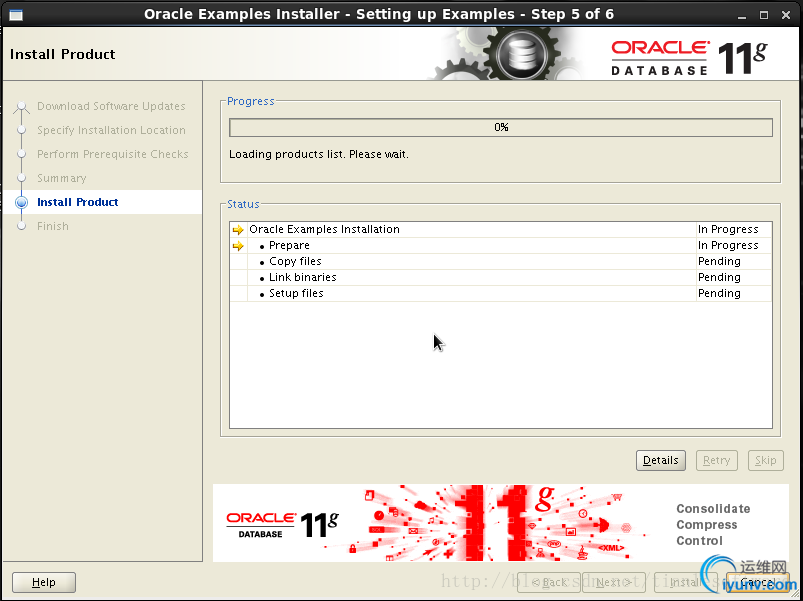Click the Next button
The image size is (803, 601).
(x=614, y=582)
